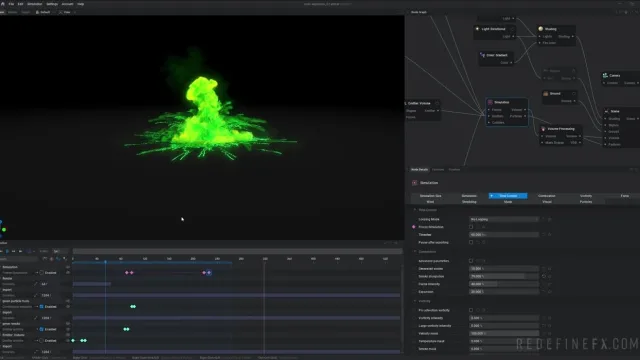Image resolution: width=640 pixels, height=360 pixels.
Task: Click the Camera node icon
Action: tap(605, 76)
